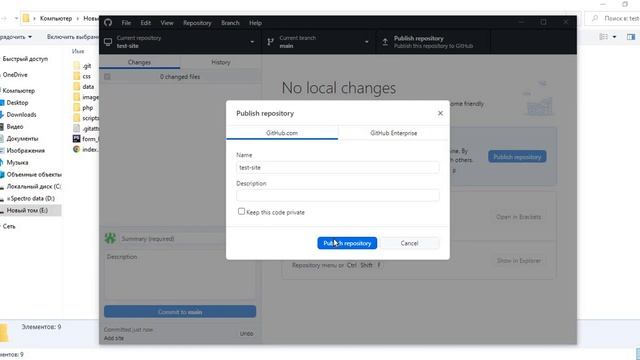The image size is (640, 360).
Task: Open Spectro data (D:) drive
Action: [x=31, y=198]
